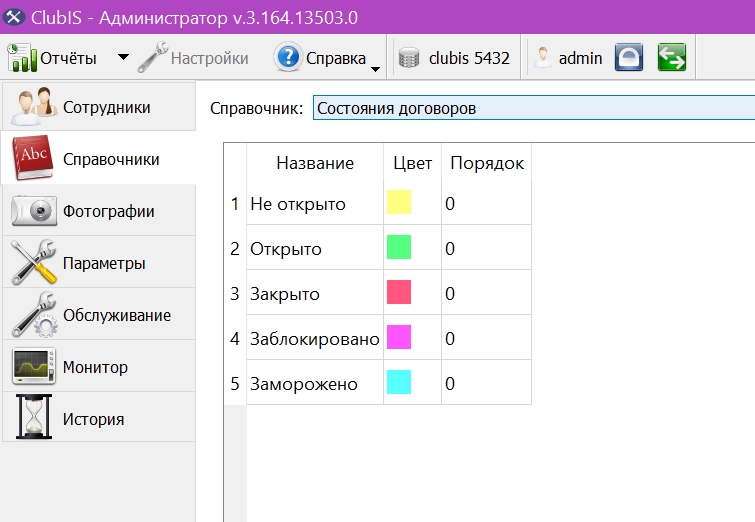755x522 pixels.
Task: Click the green switch-user arrows icon
Action: [672, 57]
